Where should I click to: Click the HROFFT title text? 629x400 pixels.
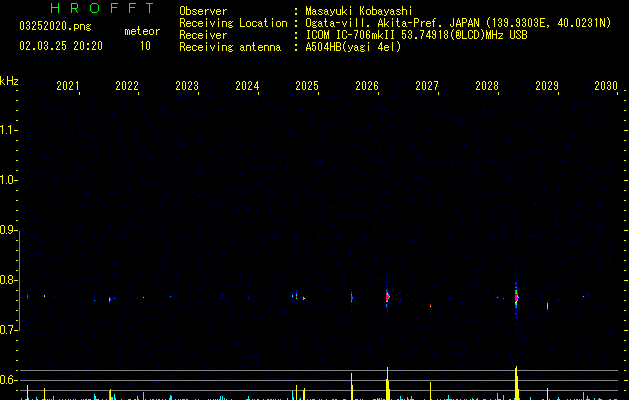coord(102,8)
